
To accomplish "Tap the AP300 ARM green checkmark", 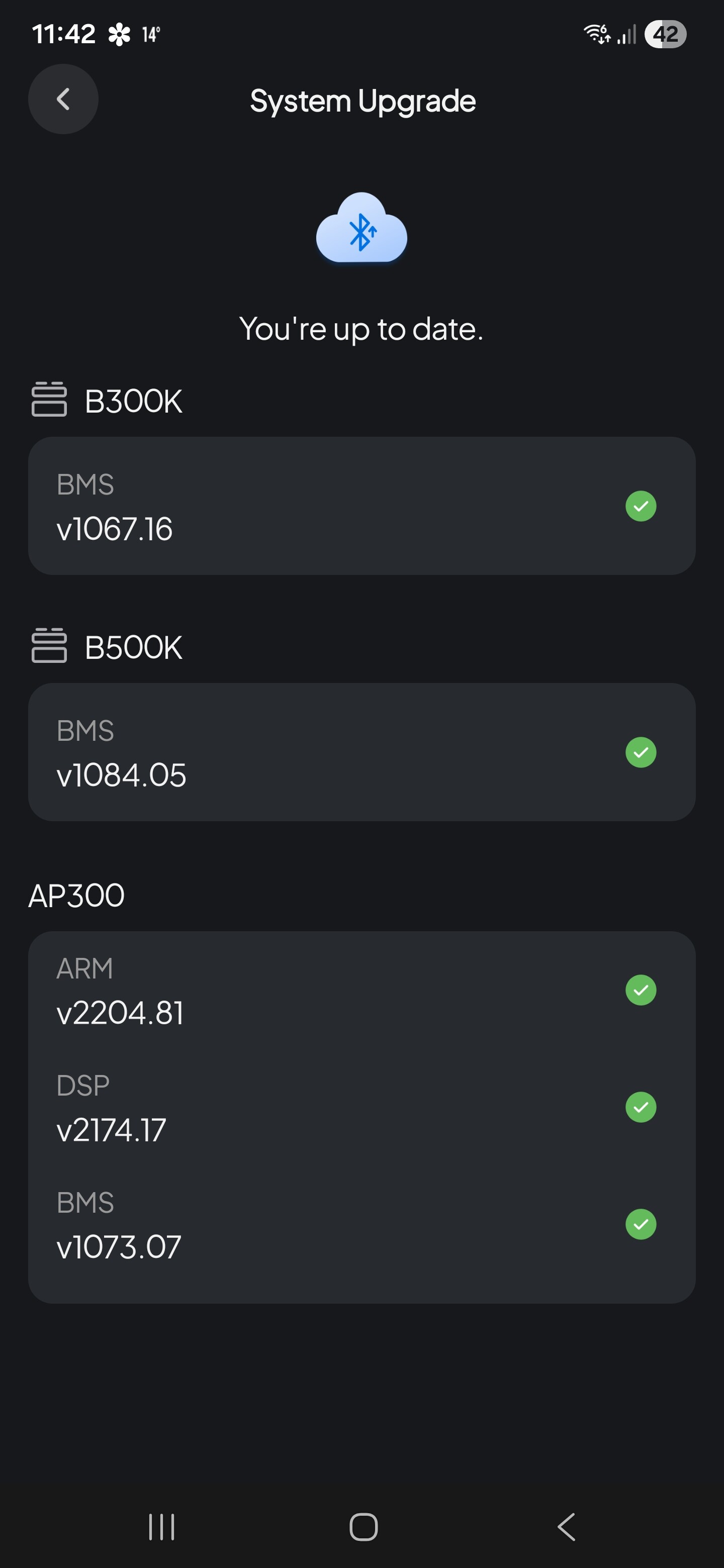I will click(x=641, y=991).
